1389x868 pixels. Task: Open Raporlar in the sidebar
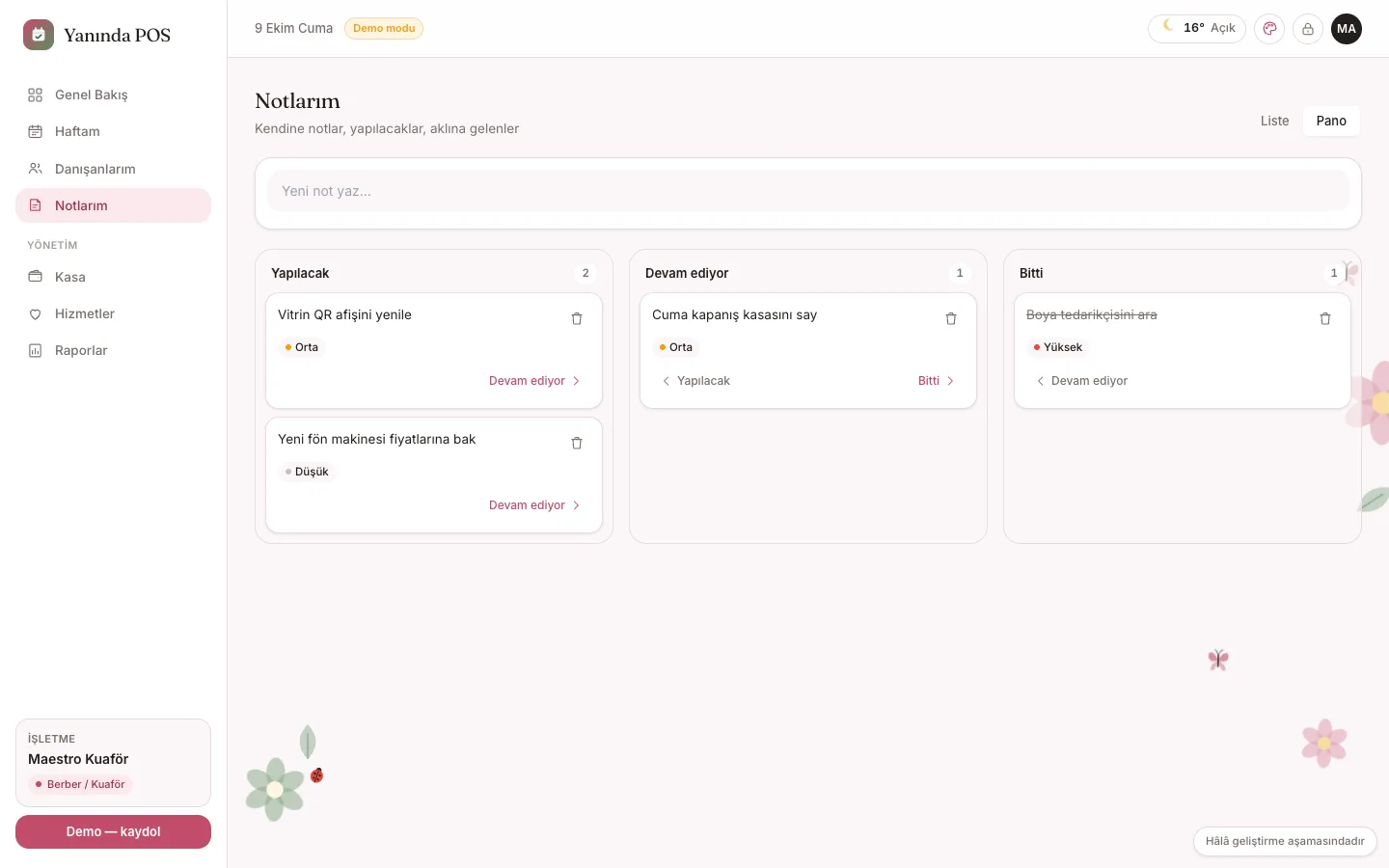pos(113,350)
